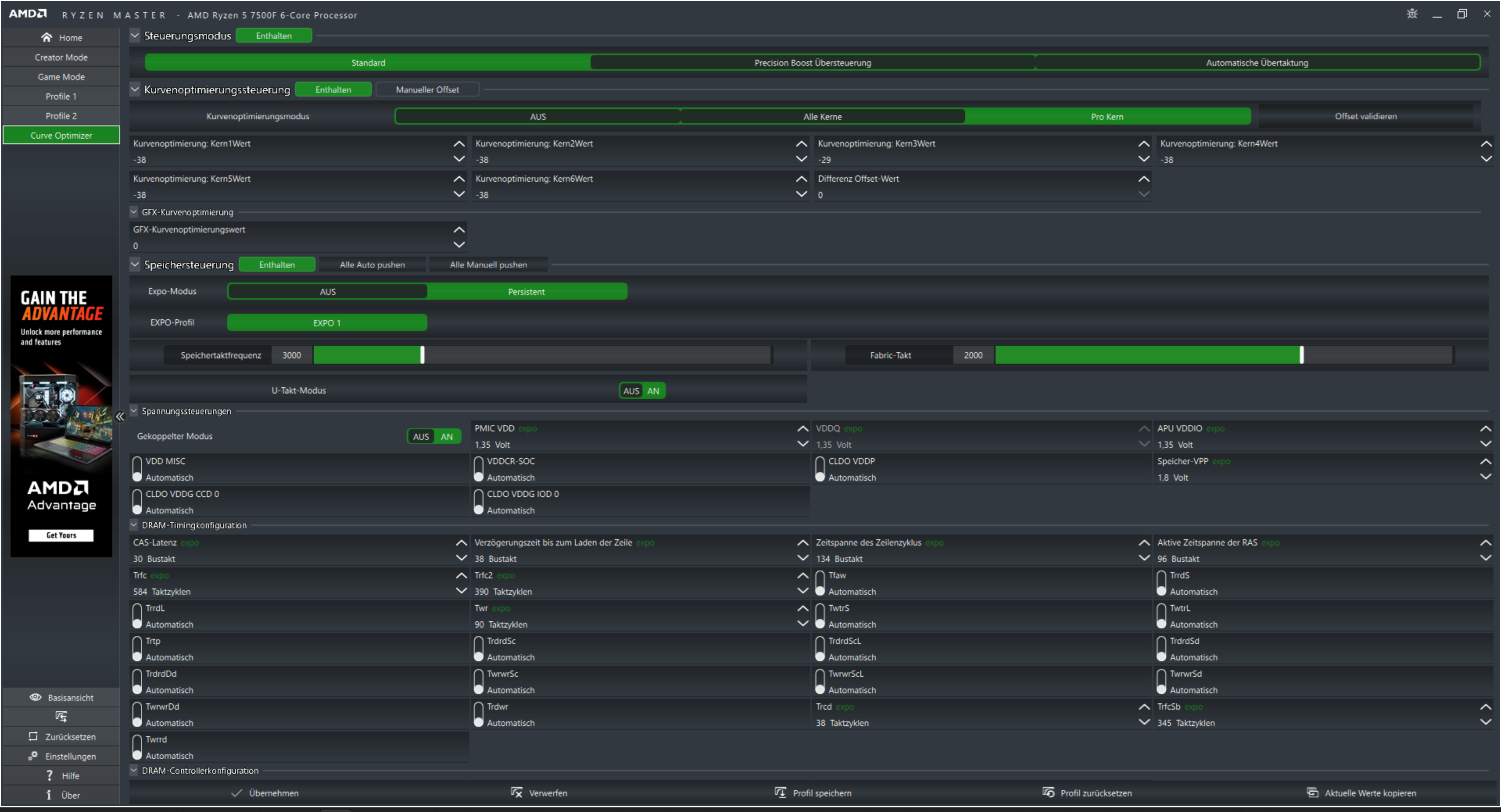Viewport: 1501px width, 812px height.
Task: Click Alle Auto pushen
Action: (372, 265)
